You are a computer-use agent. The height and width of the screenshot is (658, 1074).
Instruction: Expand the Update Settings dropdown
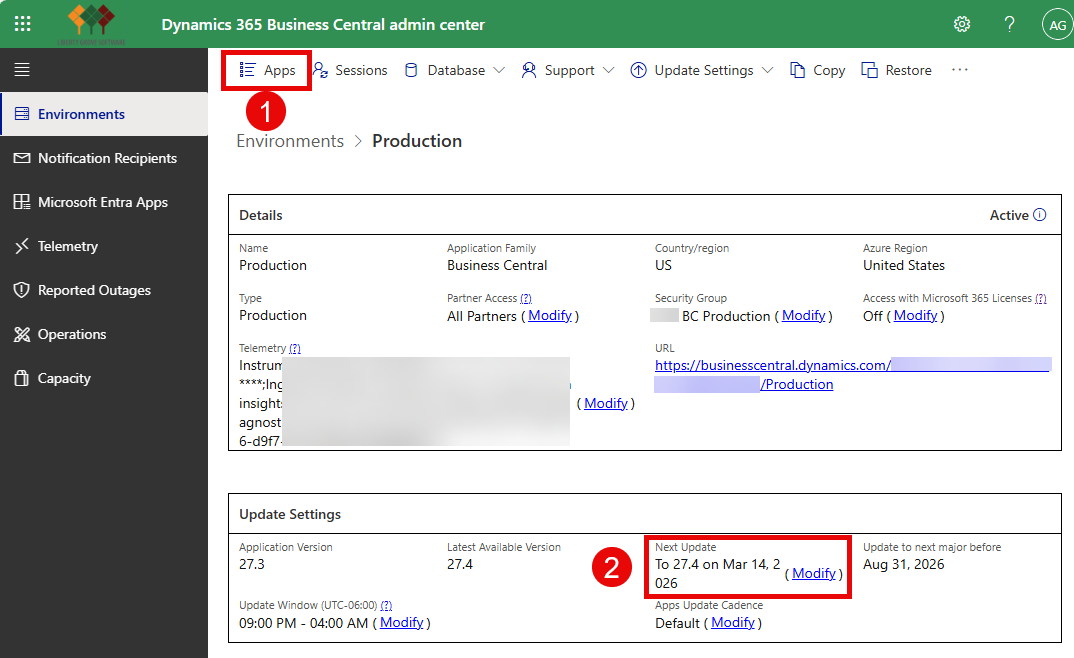(x=701, y=70)
